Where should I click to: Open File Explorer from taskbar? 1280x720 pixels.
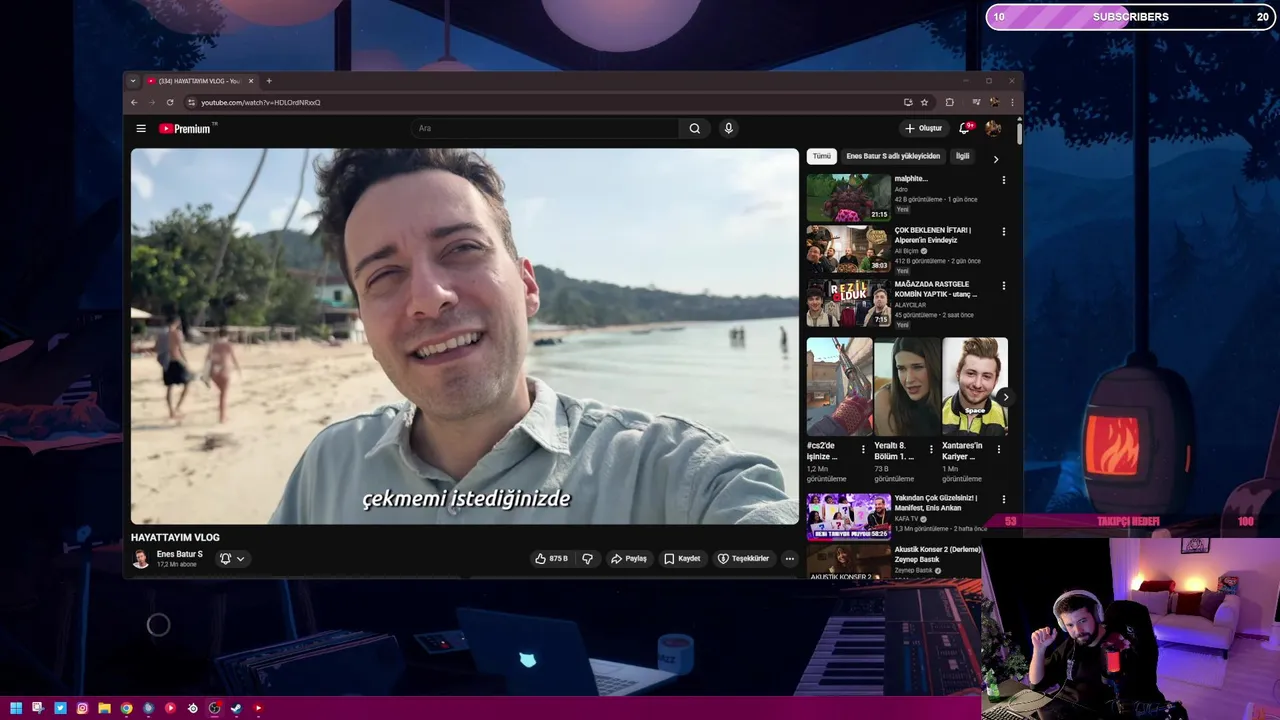104,708
